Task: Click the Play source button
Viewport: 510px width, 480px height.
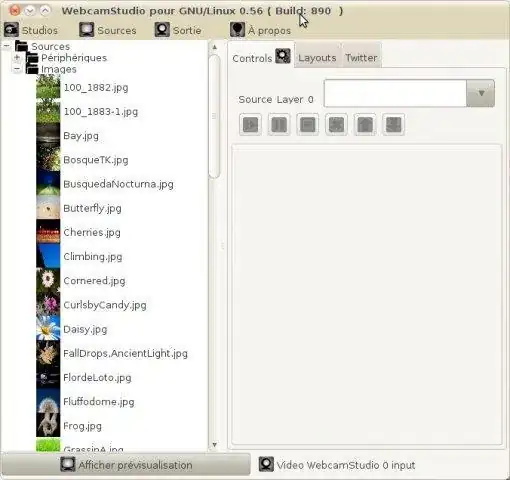Action: [x=250, y=125]
